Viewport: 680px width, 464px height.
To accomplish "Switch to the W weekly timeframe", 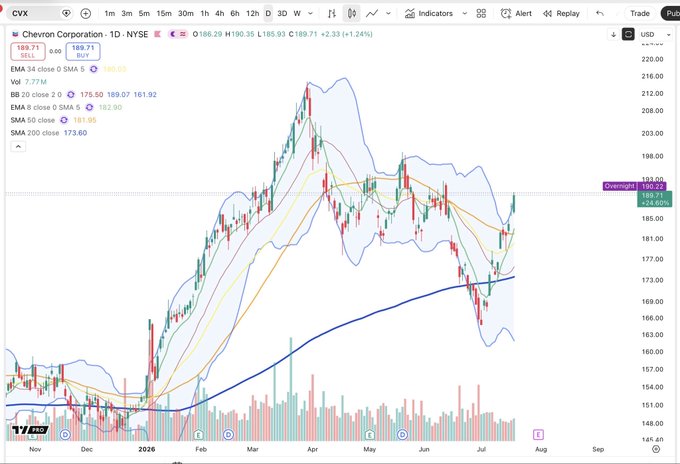I will (297, 13).
